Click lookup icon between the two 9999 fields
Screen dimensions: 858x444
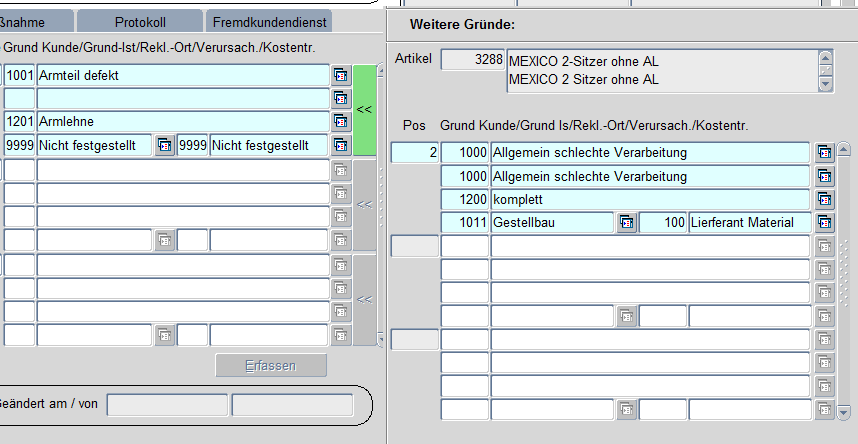164,145
